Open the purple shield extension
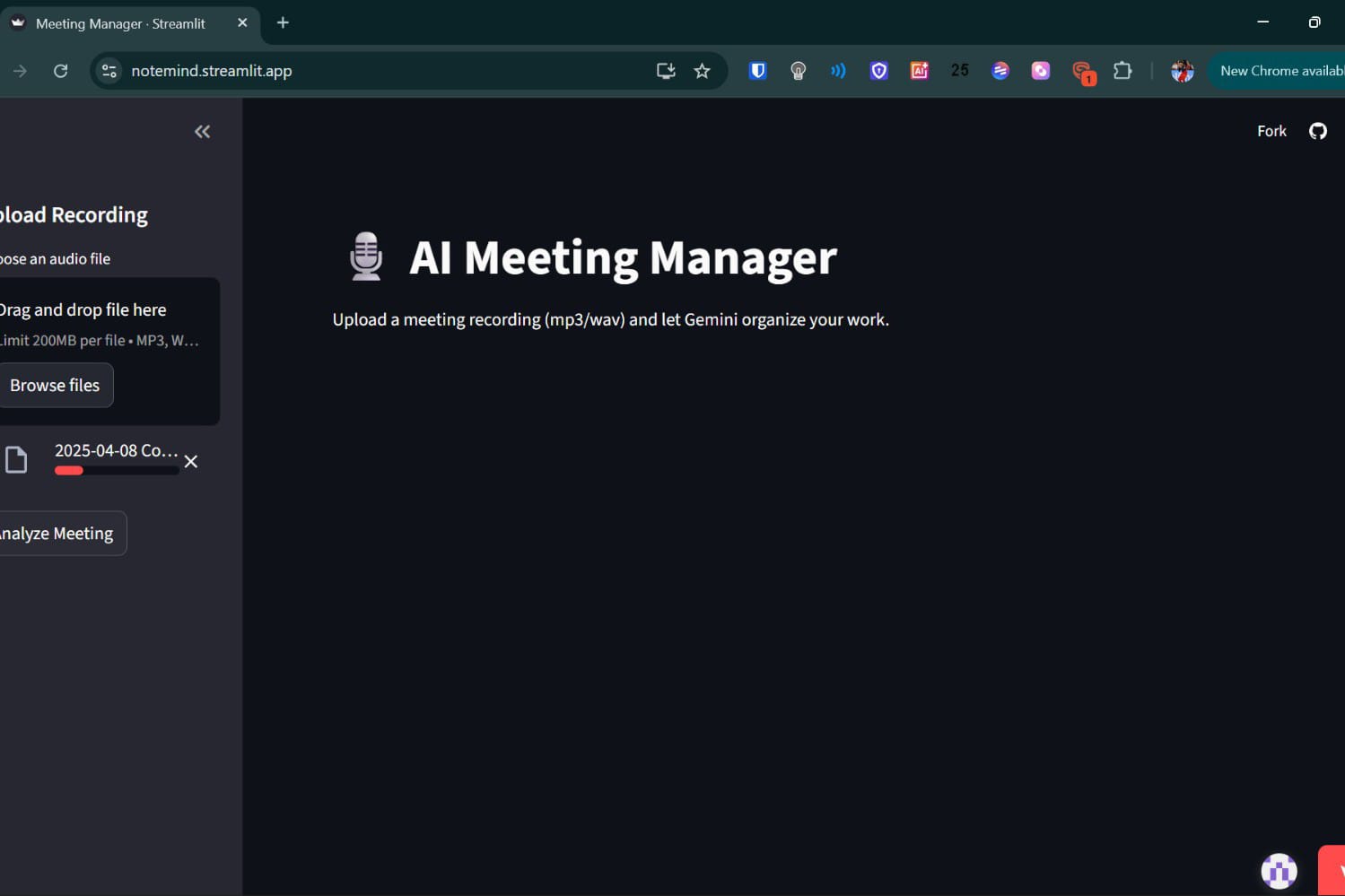The height and width of the screenshot is (896, 1345). (x=879, y=71)
